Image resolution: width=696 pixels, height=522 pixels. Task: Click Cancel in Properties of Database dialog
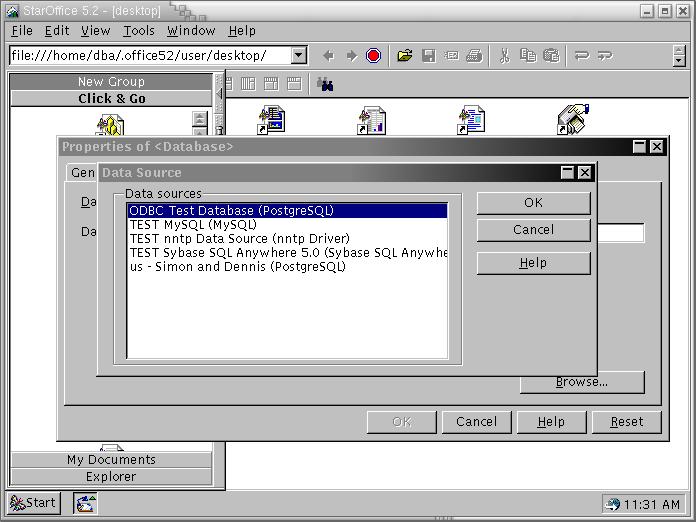point(477,422)
